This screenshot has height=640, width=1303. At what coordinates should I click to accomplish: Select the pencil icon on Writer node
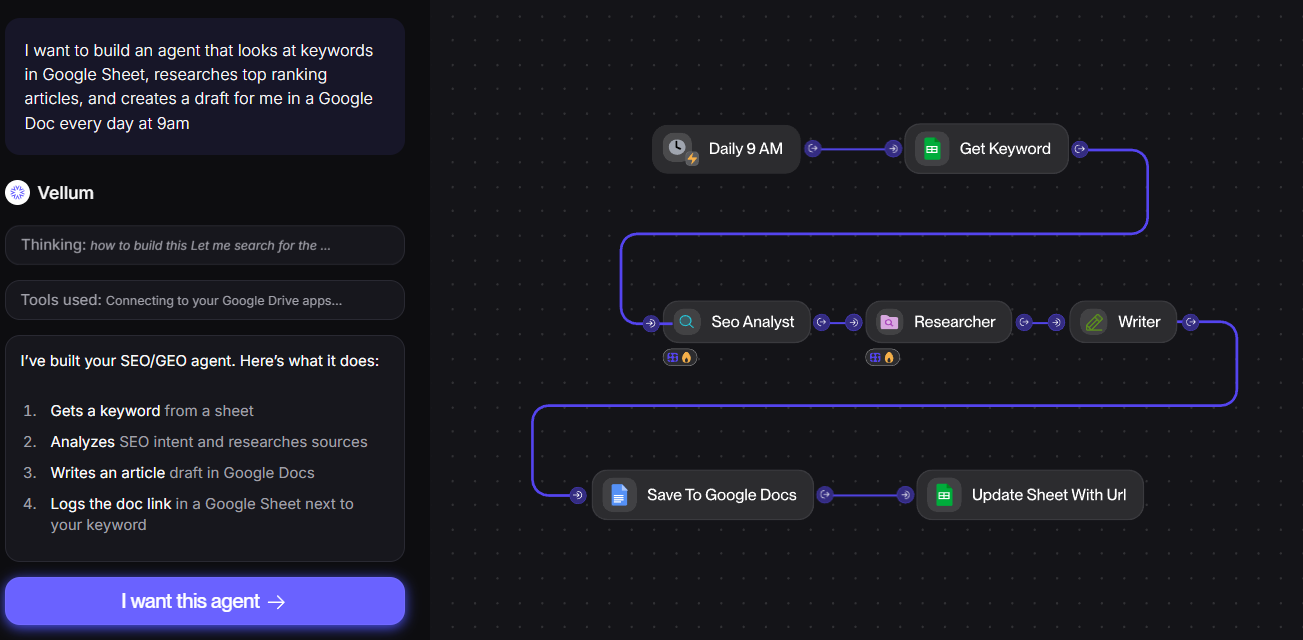coord(1094,322)
